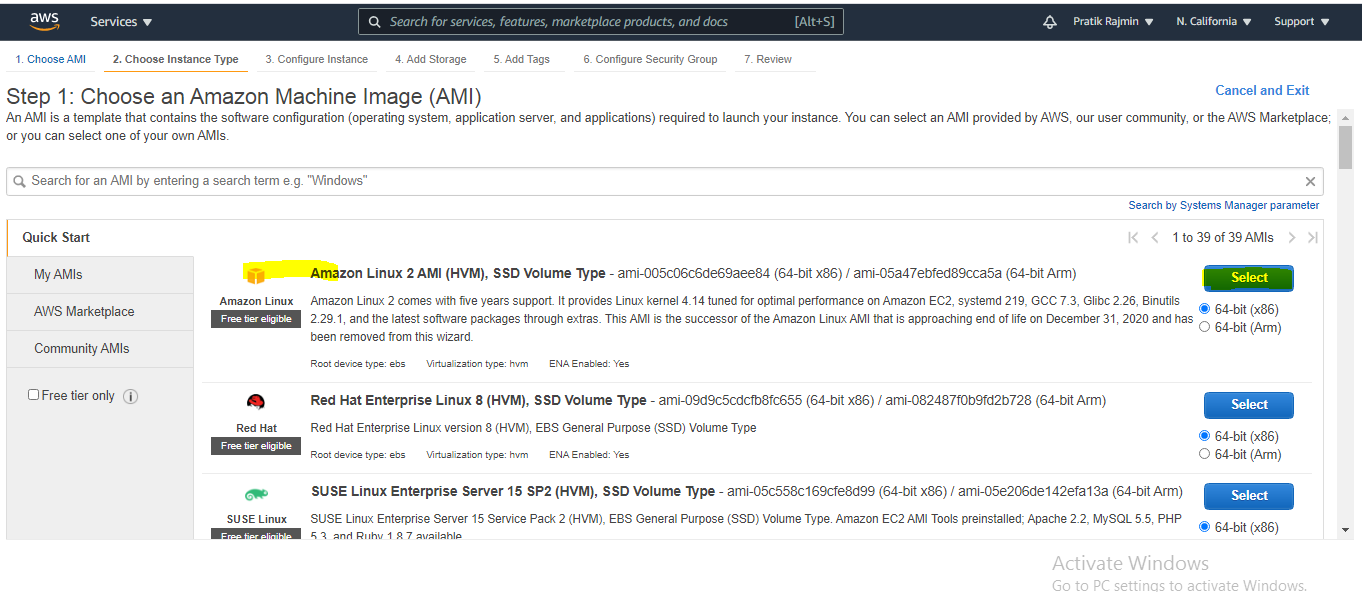This screenshot has width=1362, height=592.
Task: Open the notifications bell
Action: coord(1049,21)
